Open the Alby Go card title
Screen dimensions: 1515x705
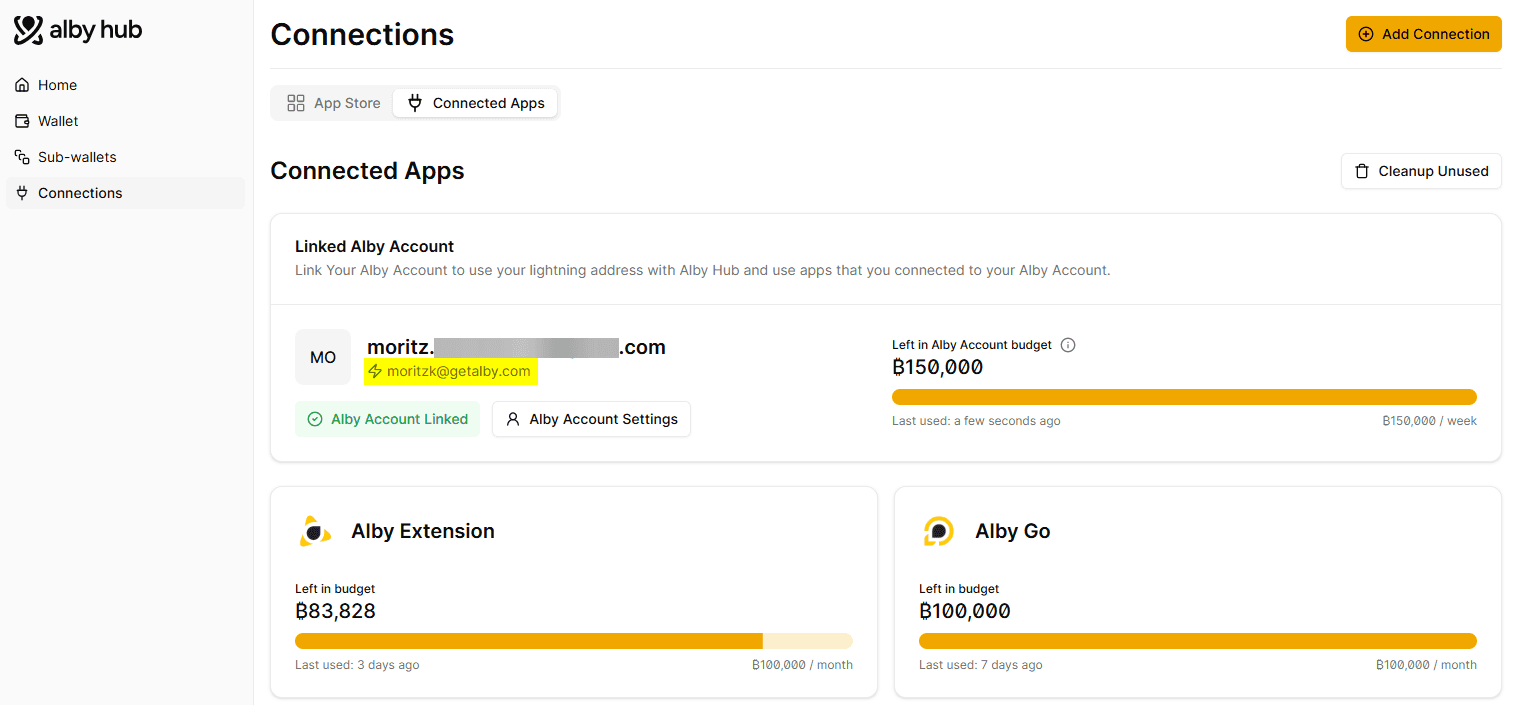[1013, 531]
